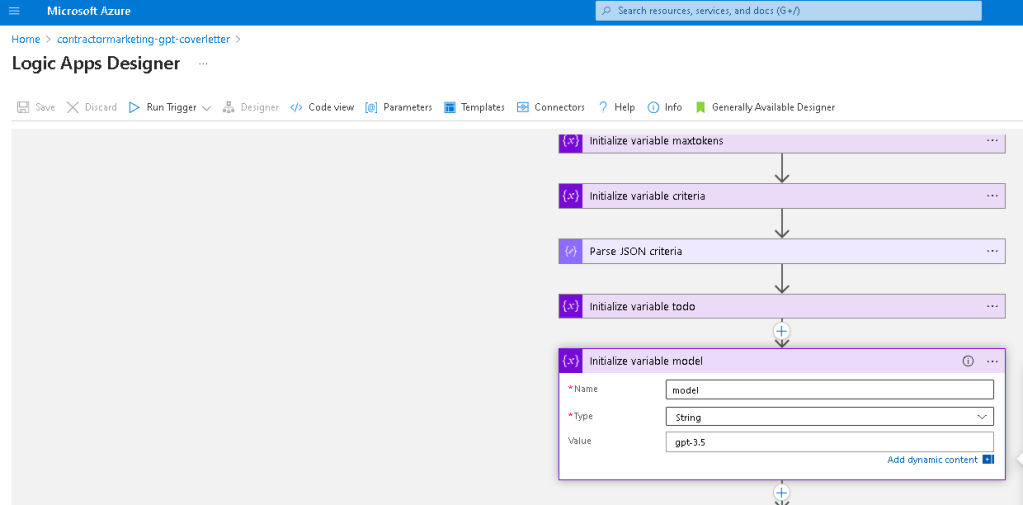Click the variable icon of Initialize variable todo
1023x505 pixels.
pyautogui.click(x=571, y=307)
